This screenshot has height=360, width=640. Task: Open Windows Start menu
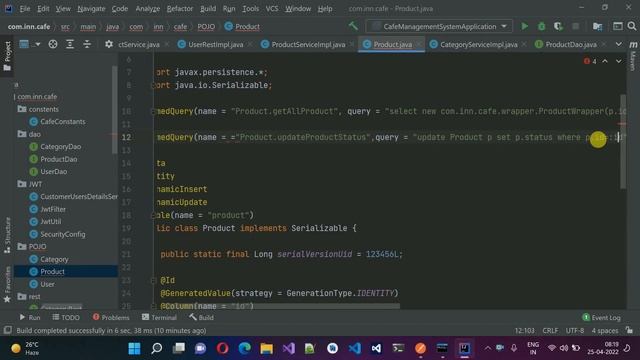[x=134, y=348]
